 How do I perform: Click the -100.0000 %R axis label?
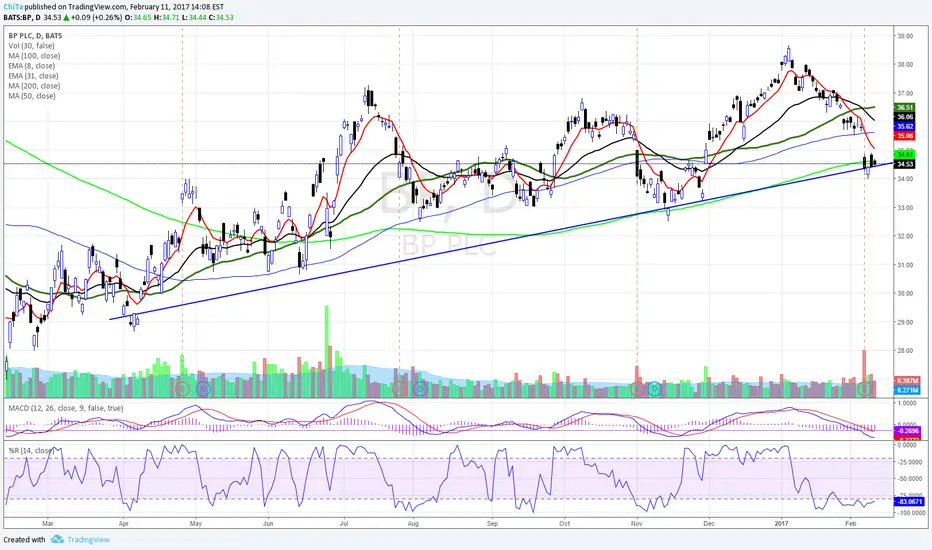(909, 513)
